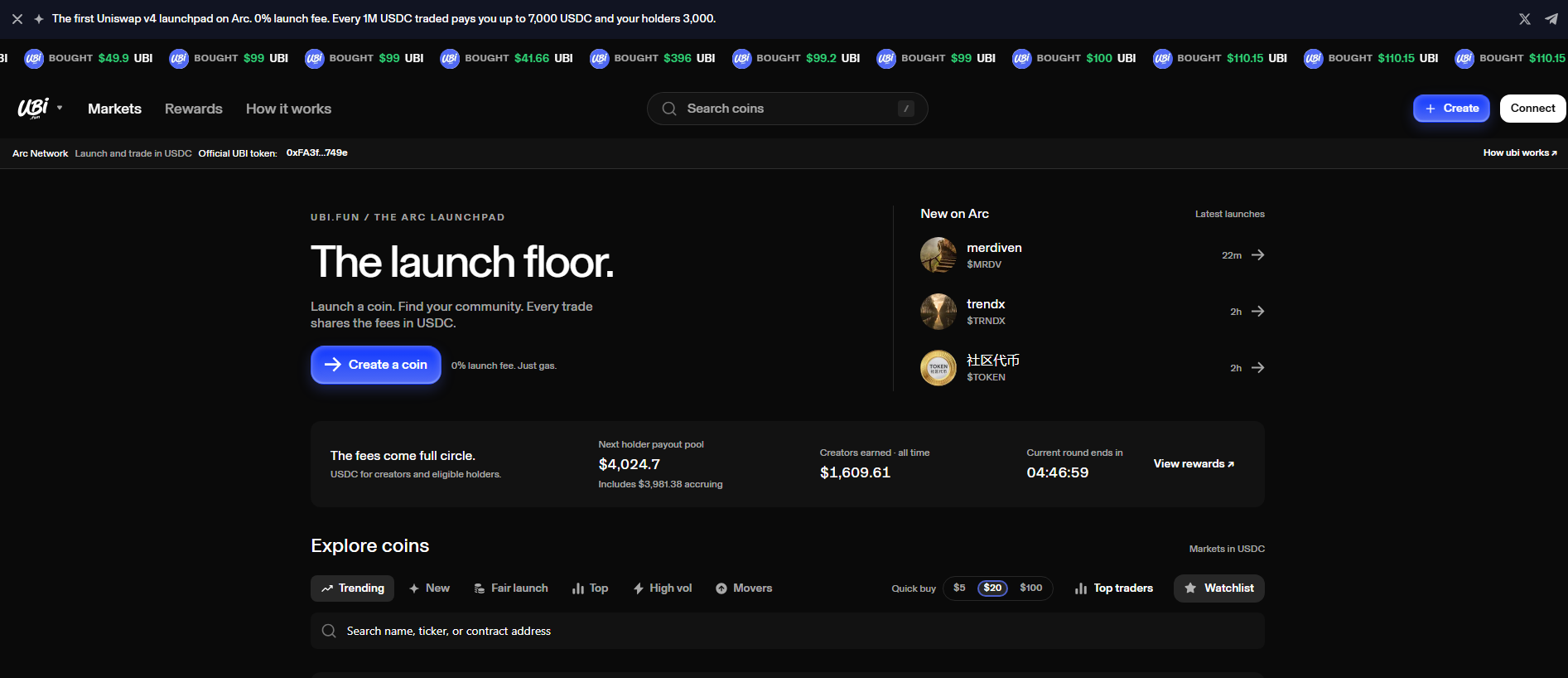This screenshot has height=678, width=1568.
Task: Select the New filter tab
Action: [x=429, y=588]
